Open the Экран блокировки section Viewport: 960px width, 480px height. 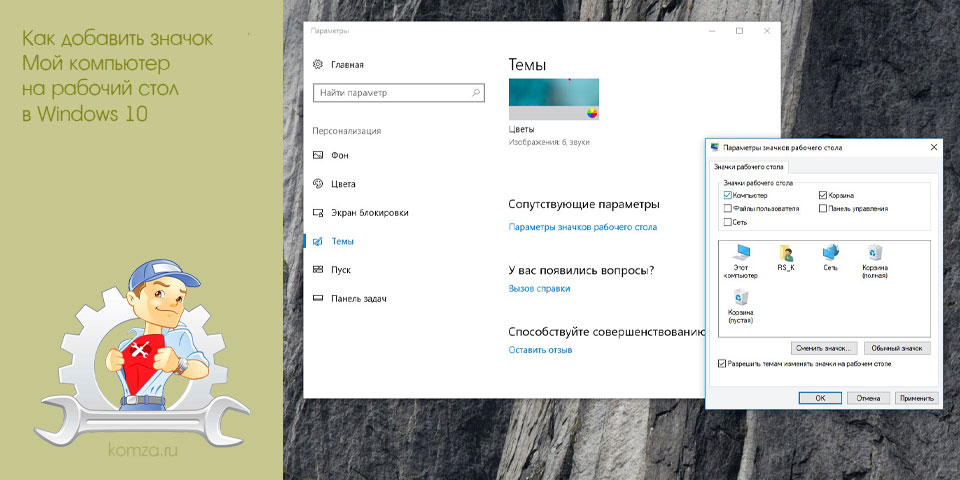[x=370, y=212]
